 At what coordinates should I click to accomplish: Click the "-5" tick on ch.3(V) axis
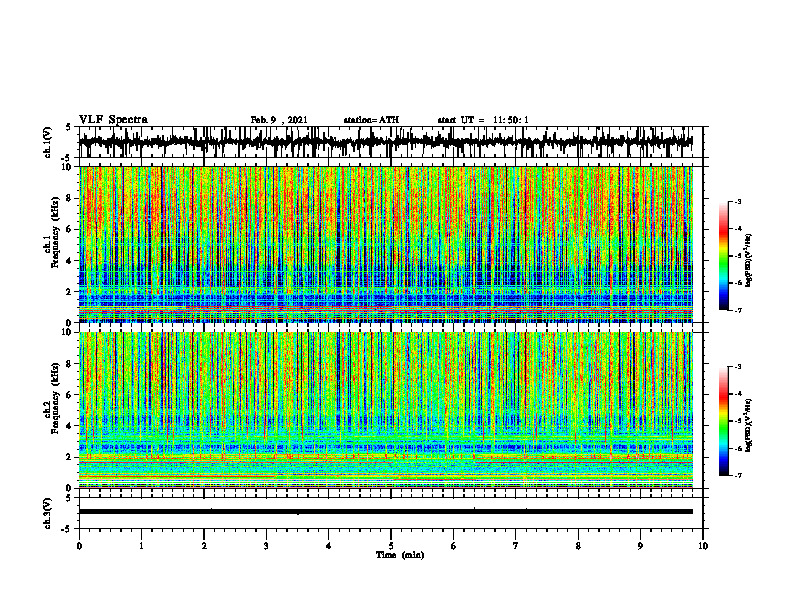(x=66, y=529)
